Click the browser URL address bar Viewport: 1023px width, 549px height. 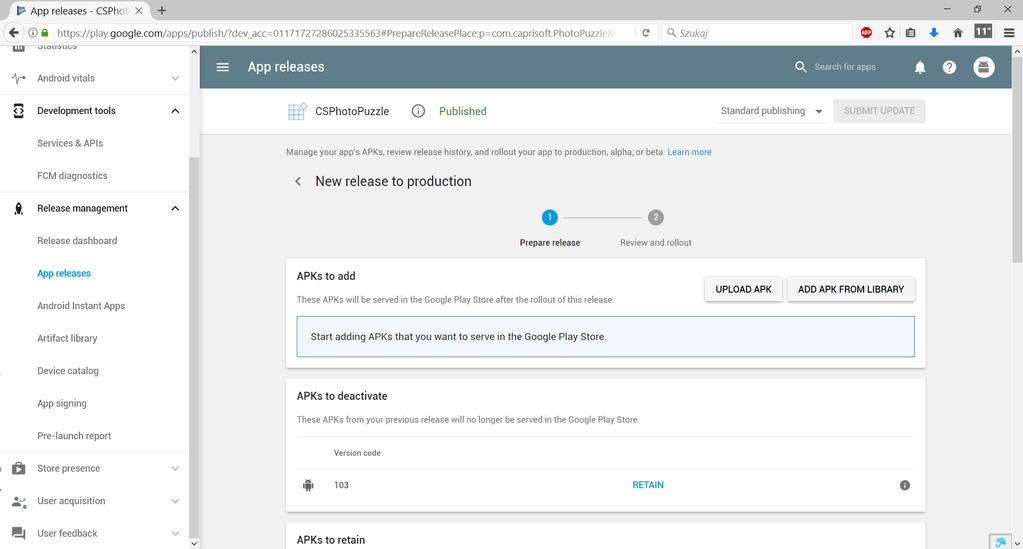(x=336, y=33)
